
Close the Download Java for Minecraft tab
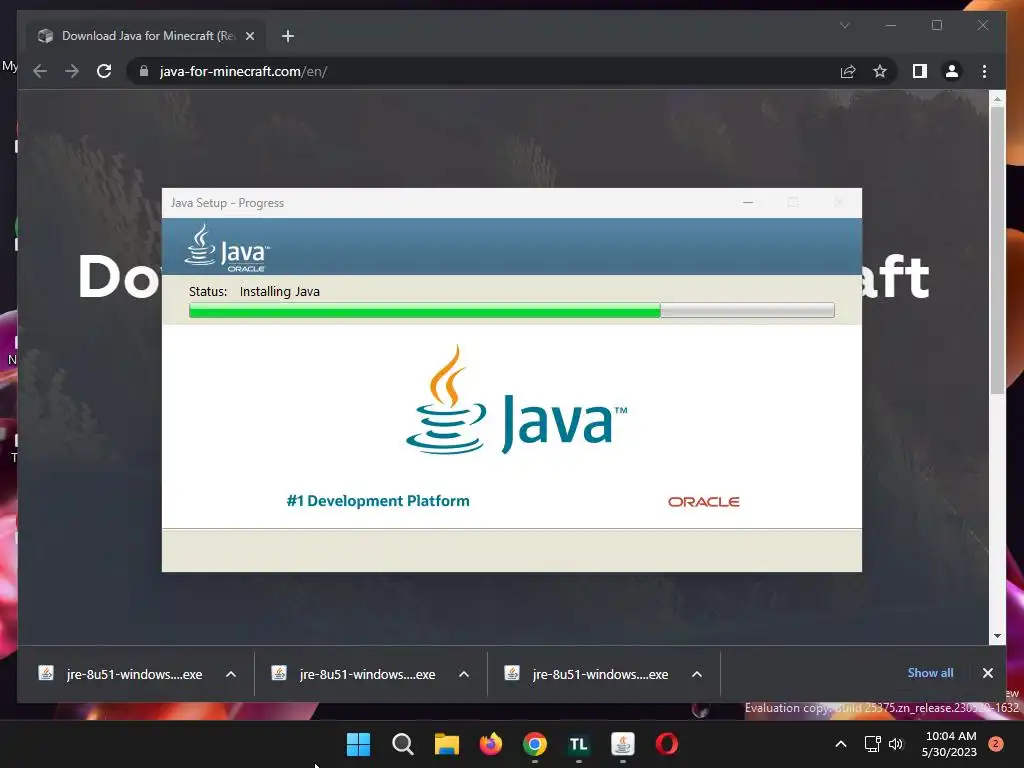click(249, 36)
